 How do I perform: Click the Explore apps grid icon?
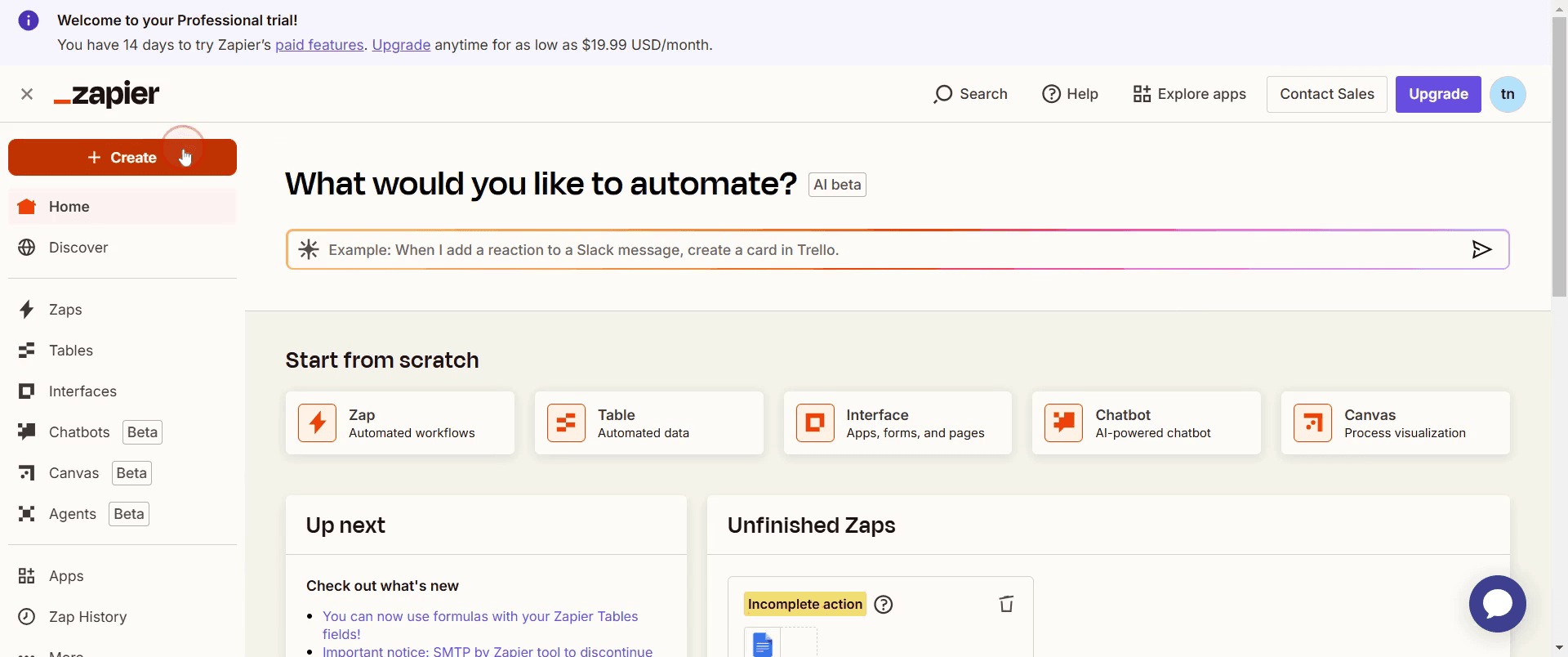(1142, 94)
